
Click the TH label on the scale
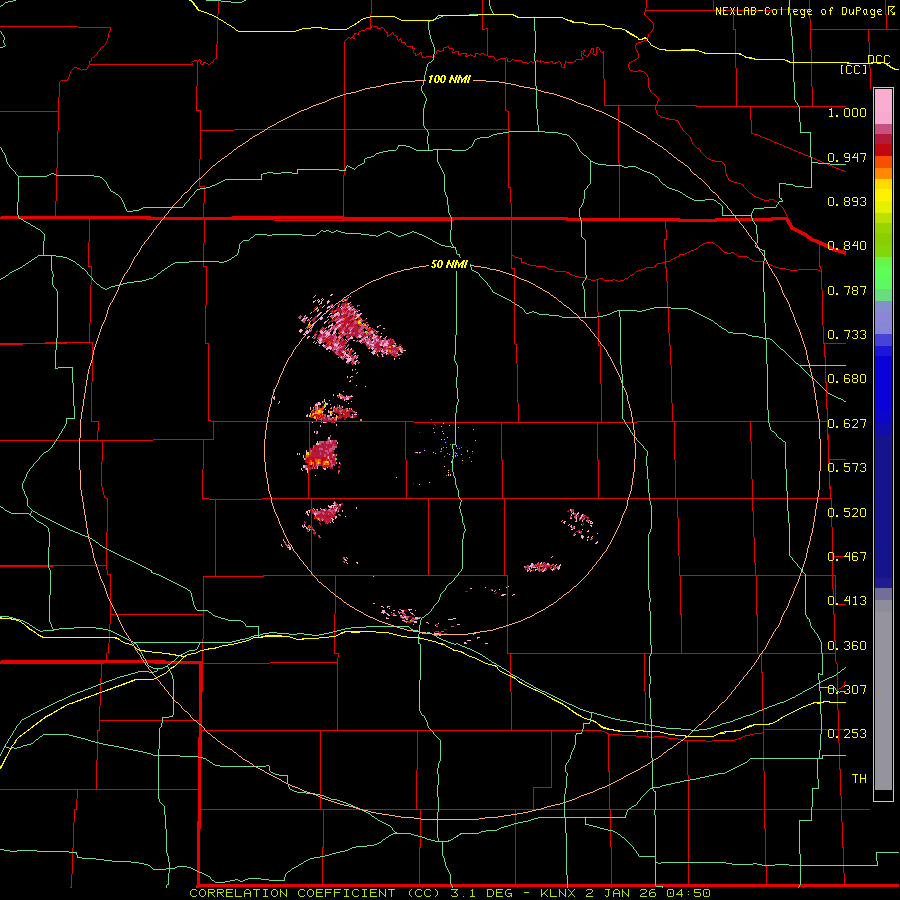pos(859,779)
